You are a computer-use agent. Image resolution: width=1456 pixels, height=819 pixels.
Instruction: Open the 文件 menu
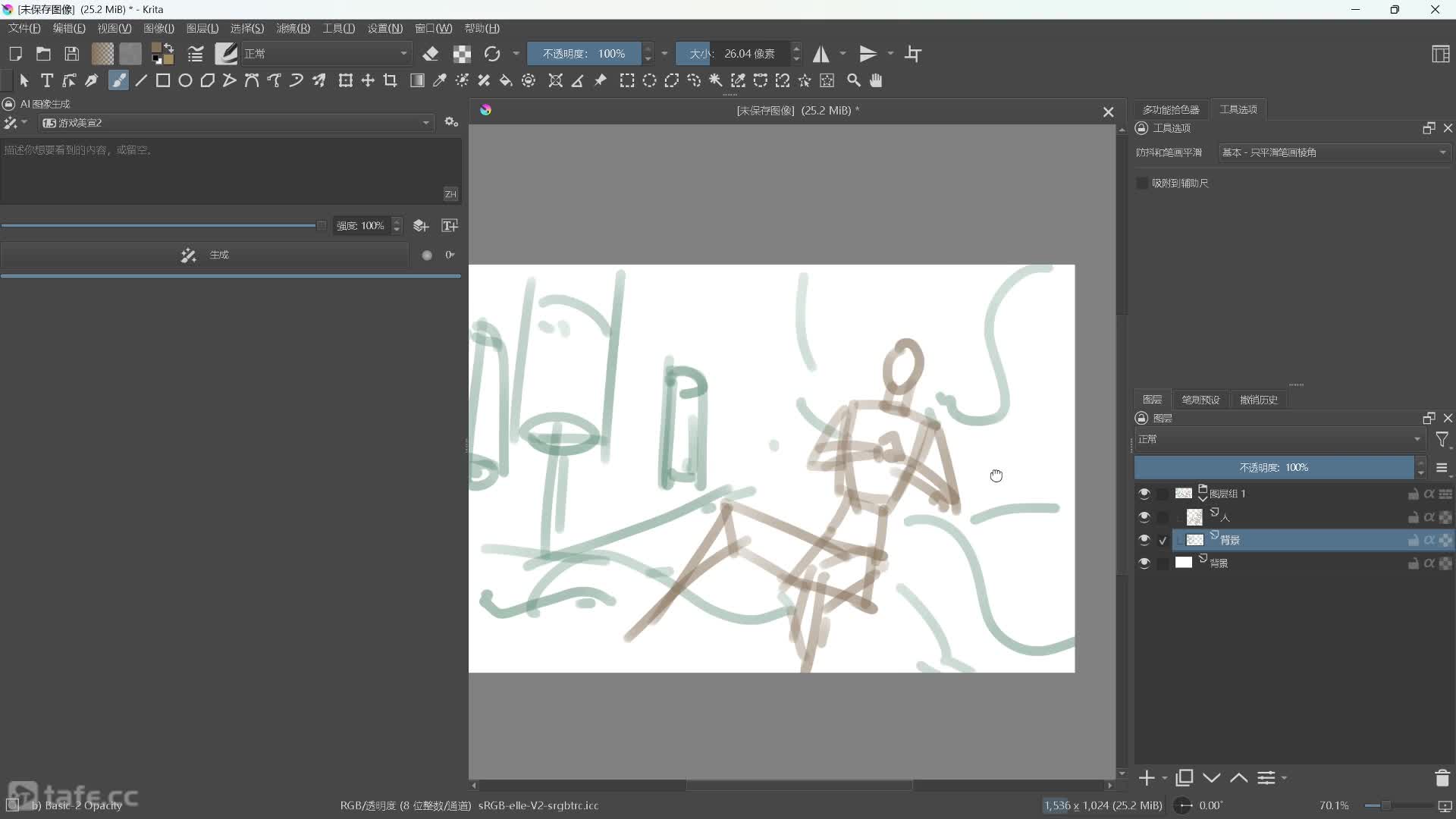click(x=24, y=28)
